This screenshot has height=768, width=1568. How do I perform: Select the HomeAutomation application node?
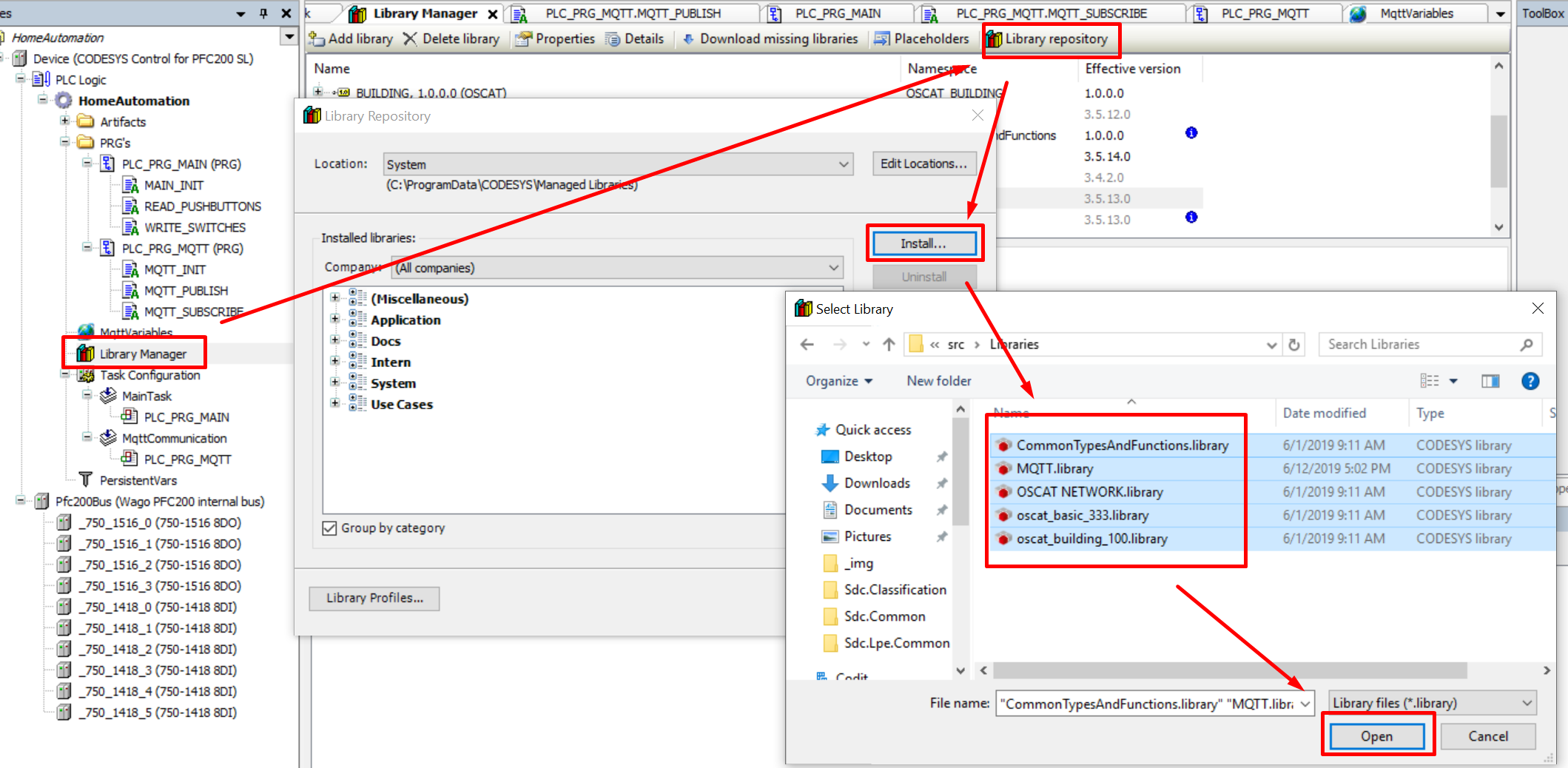coord(134,101)
